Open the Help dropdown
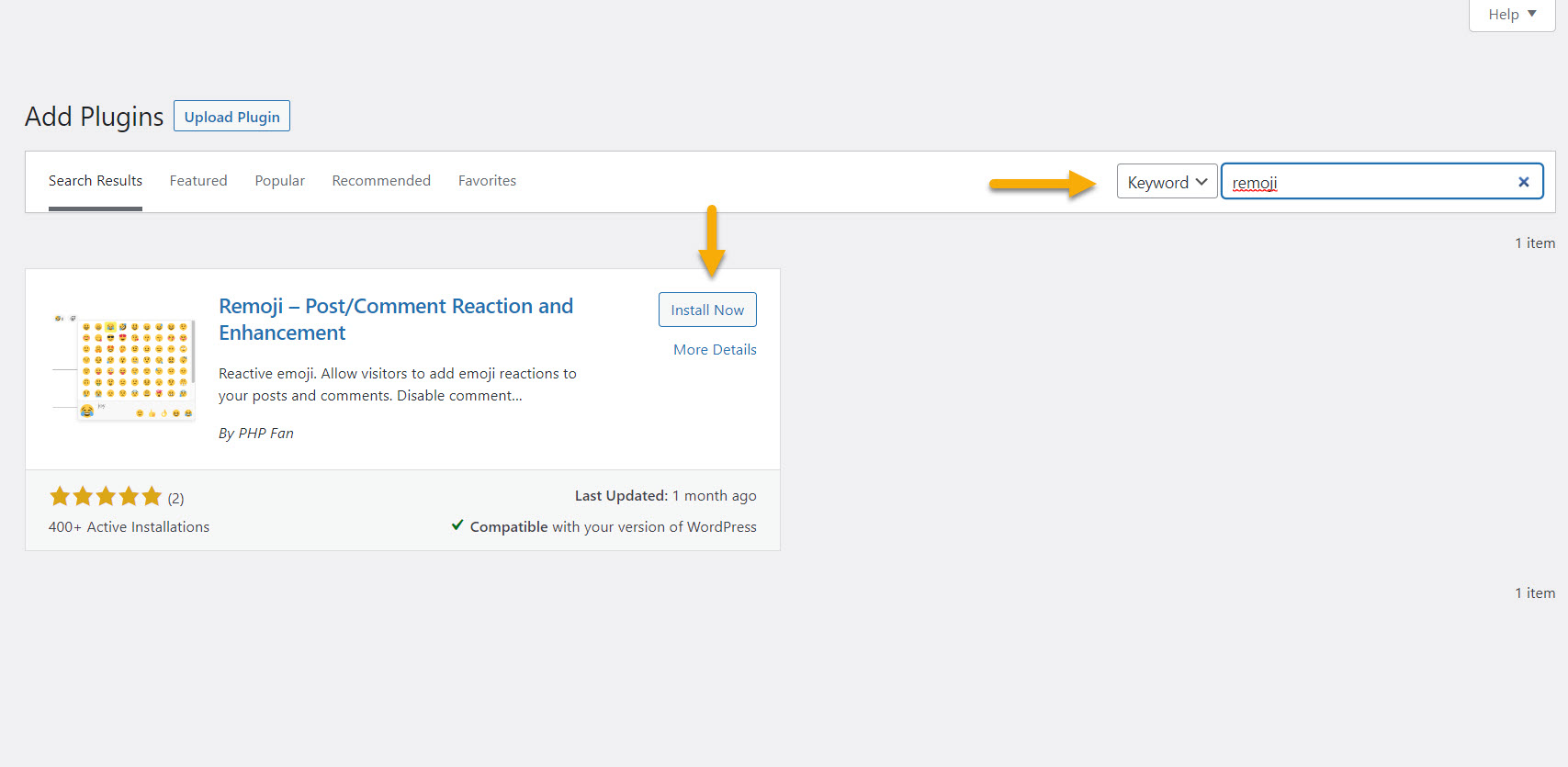The height and width of the screenshot is (767, 1568). (1512, 15)
